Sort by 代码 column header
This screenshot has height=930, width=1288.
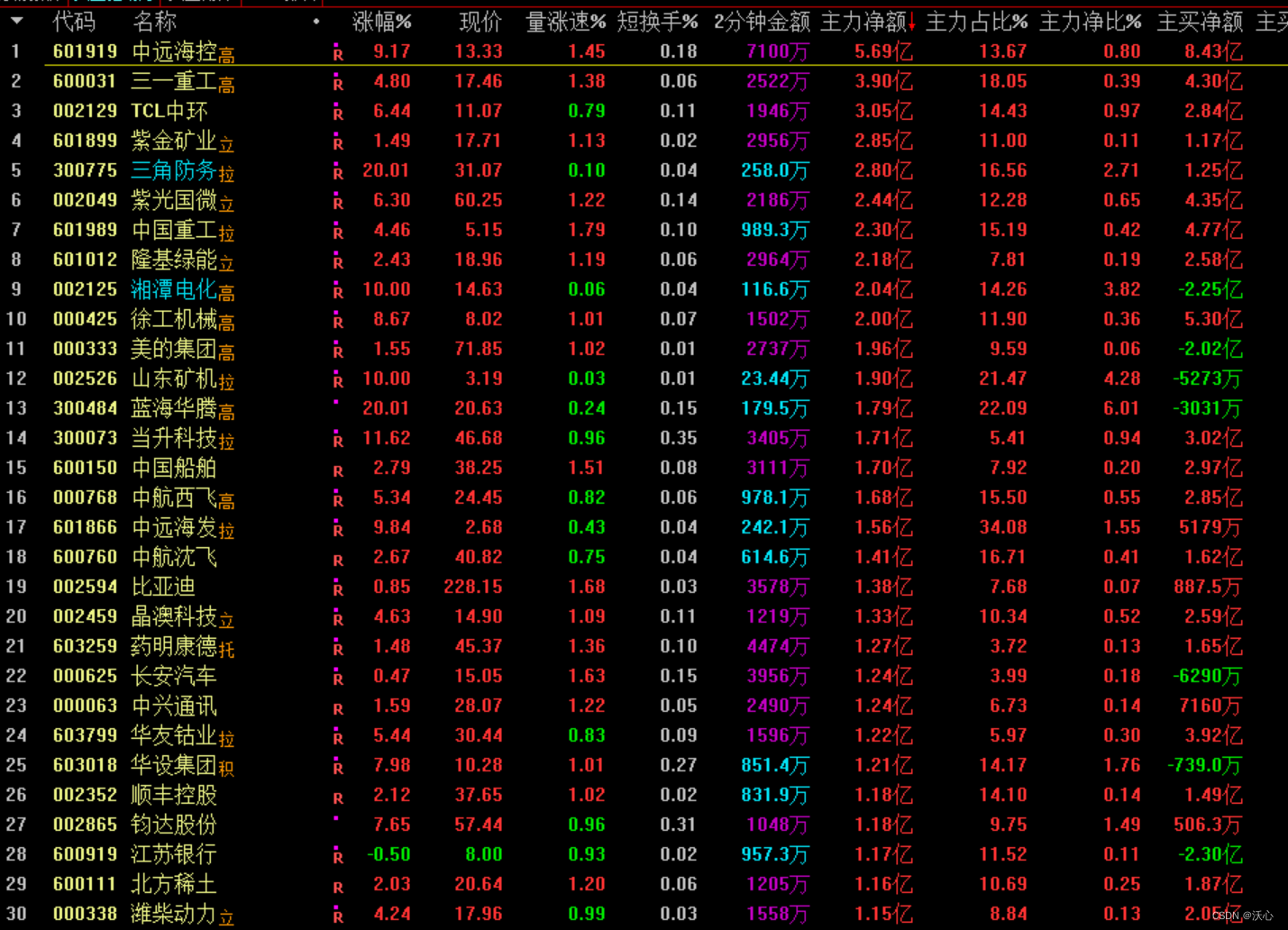pos(74,22)
